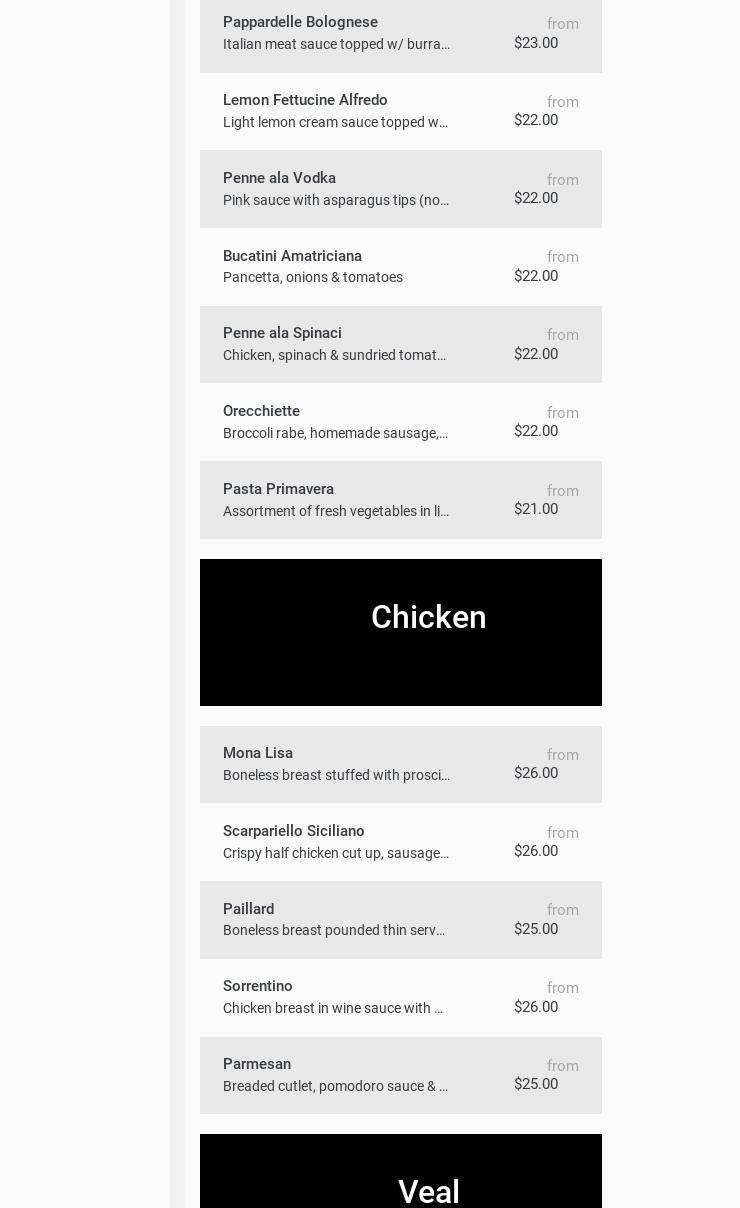This screenshot has height=1208, width=740.
Task: Choose Penne ala Vodka from pasta list
Action: click(x=279, y=178)
